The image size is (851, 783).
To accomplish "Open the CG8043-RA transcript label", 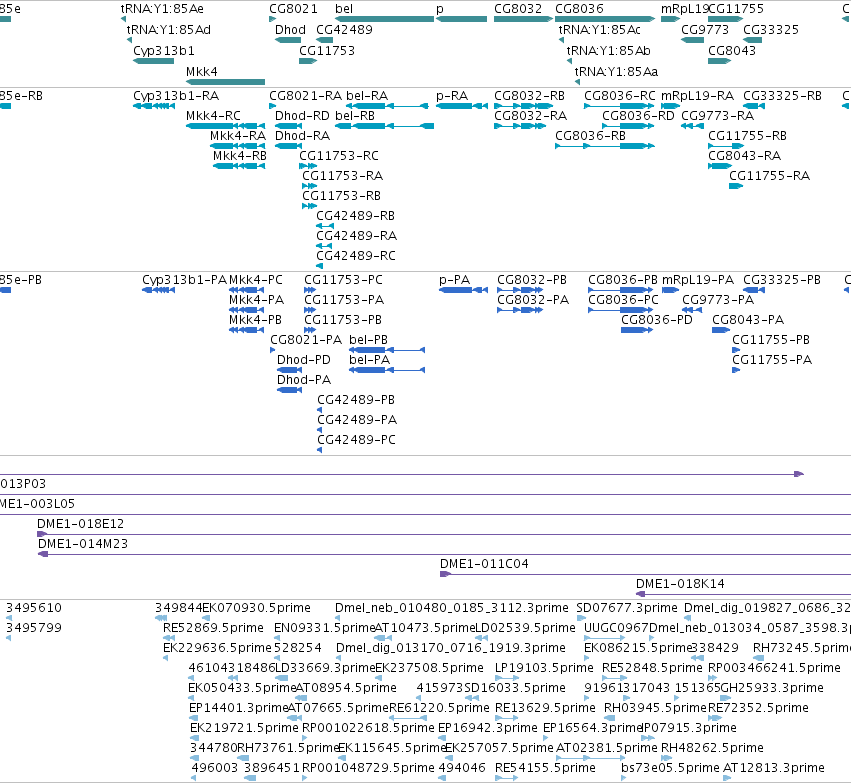I will coord(745,156).
